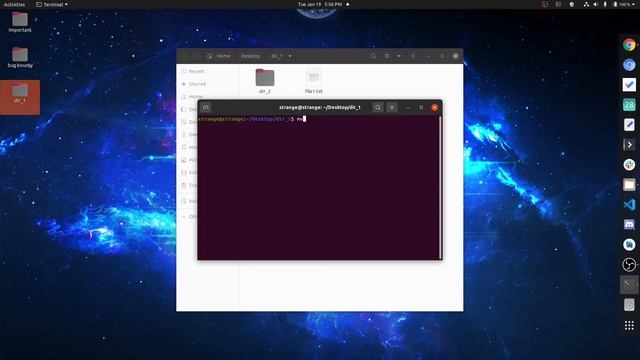Click the volume icon in top bar

pos(595,4)
